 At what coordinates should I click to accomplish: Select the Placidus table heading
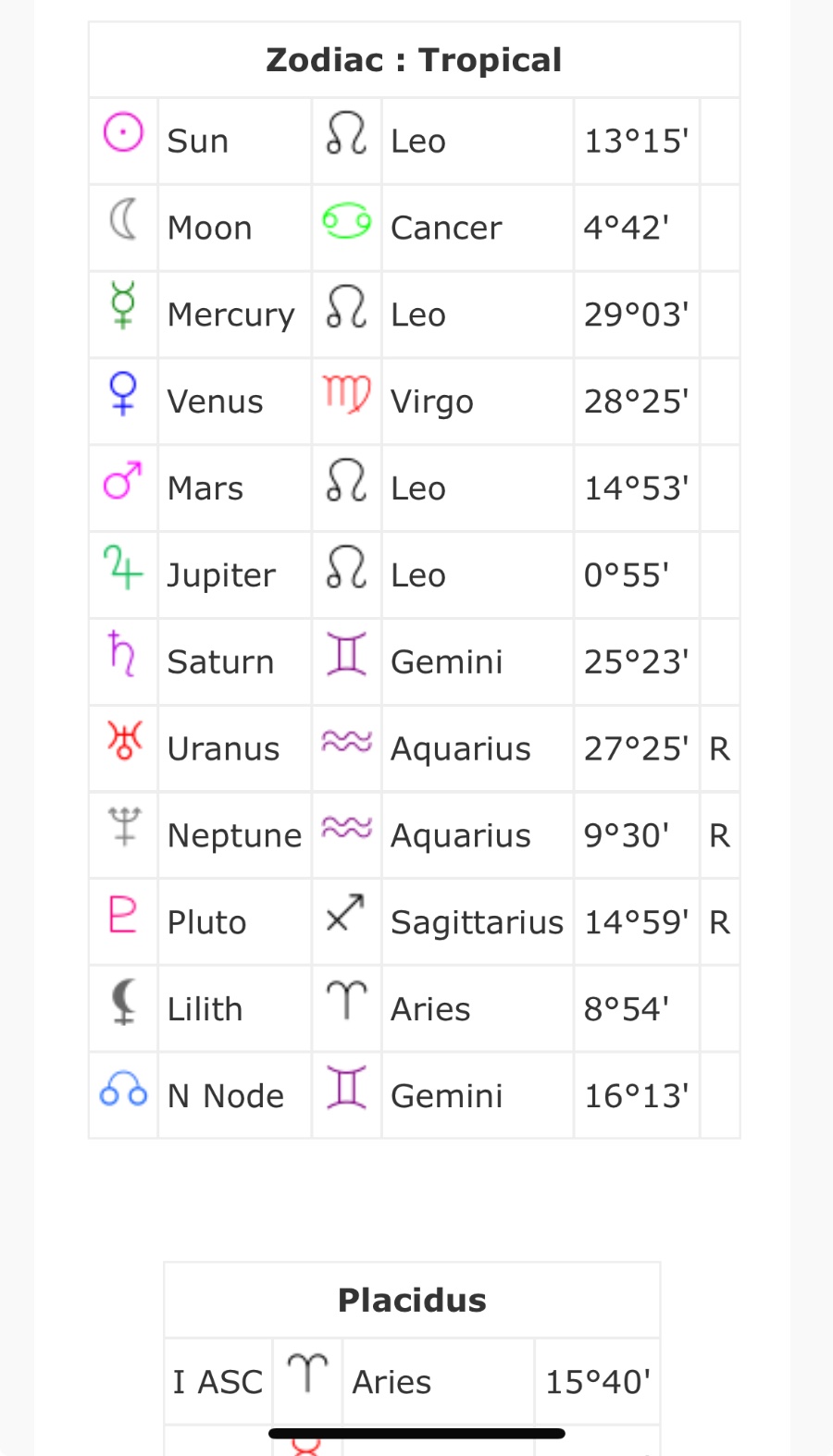tap(412, 1300)
